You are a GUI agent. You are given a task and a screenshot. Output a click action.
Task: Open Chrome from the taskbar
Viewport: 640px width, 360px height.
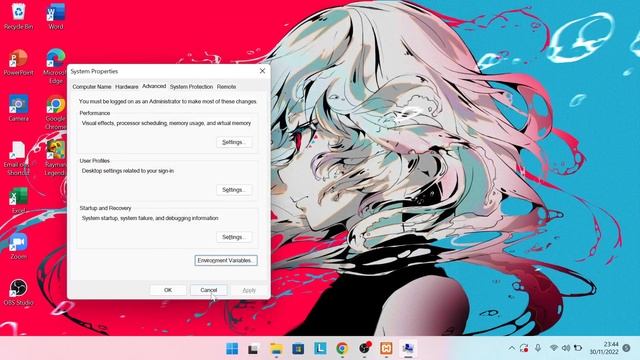[x=342, y=349]
